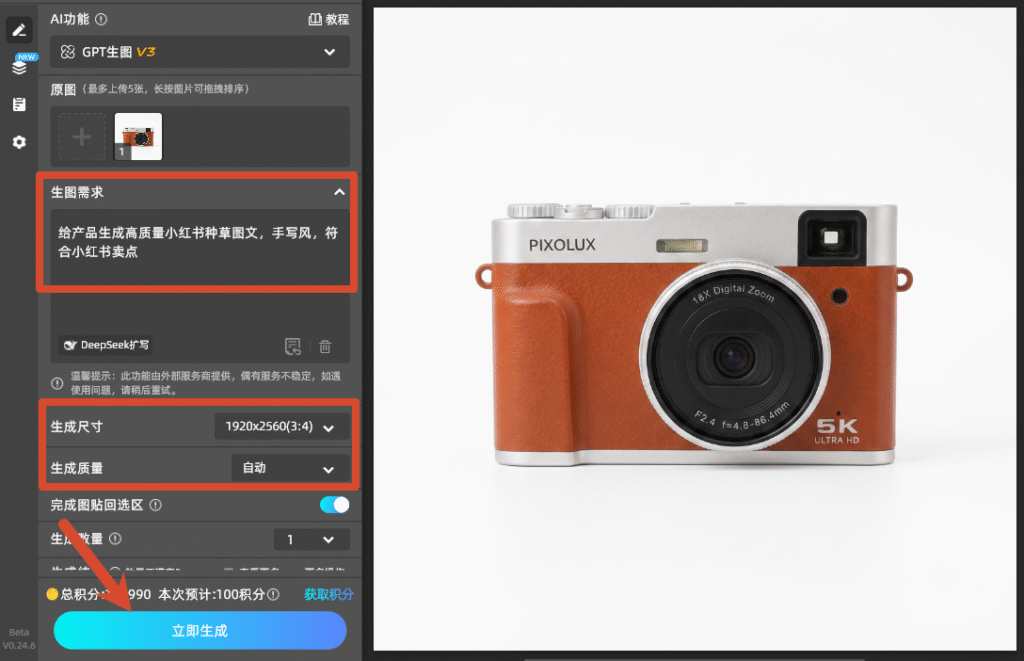The image size is (1024, 661).
Task: Click the 生成质量 label
Action: point(76,468)
